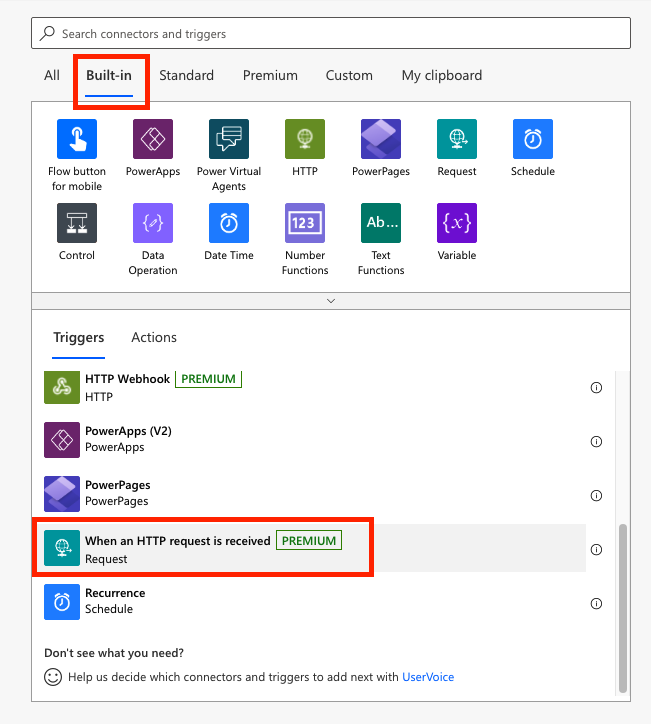Image resolution: width=651 pixels, height=724 pixels.
Task: Open the PowerPages connector in grid
Action: (381, 139)
